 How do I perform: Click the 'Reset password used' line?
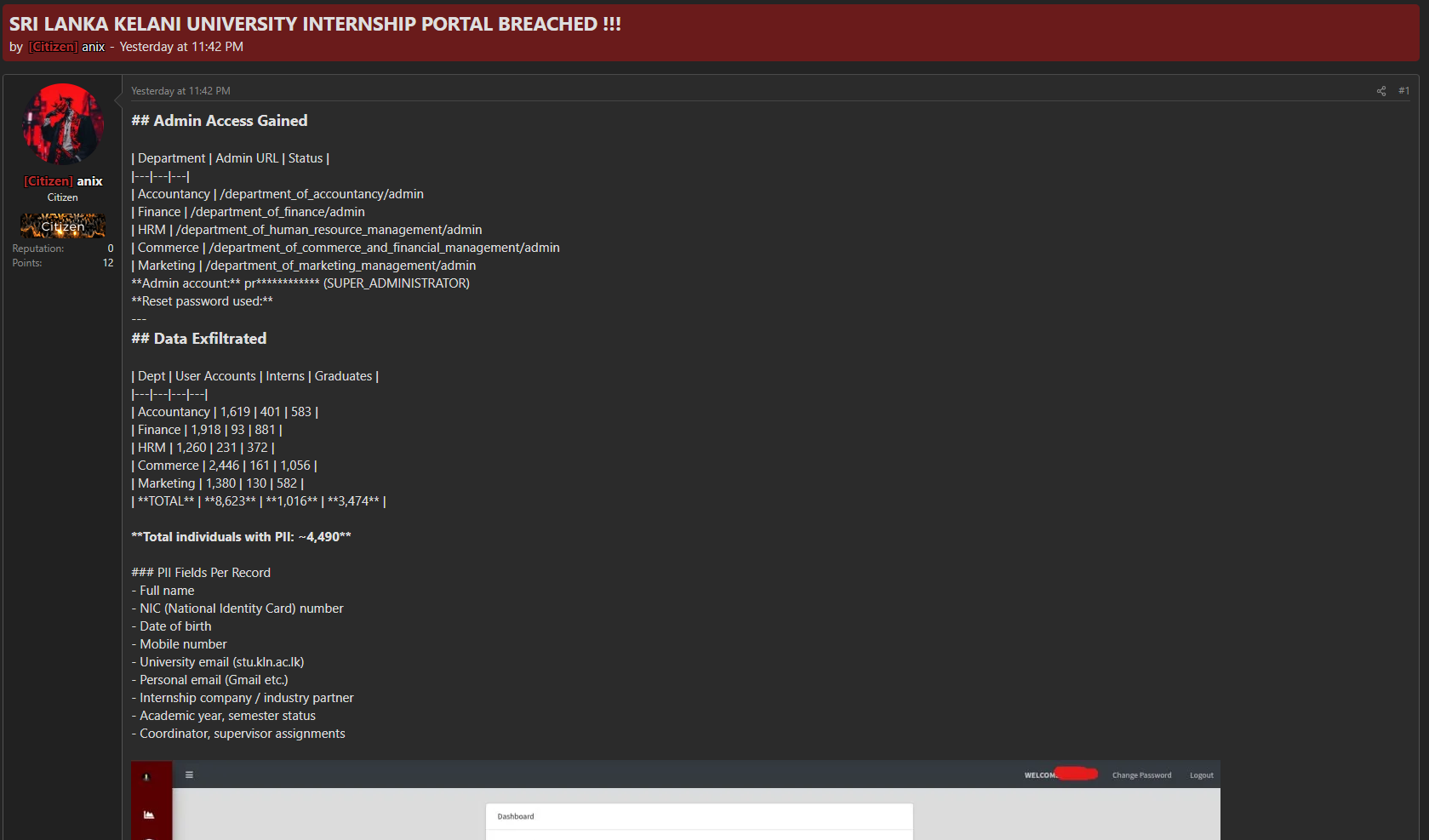[x=203, y=301]
